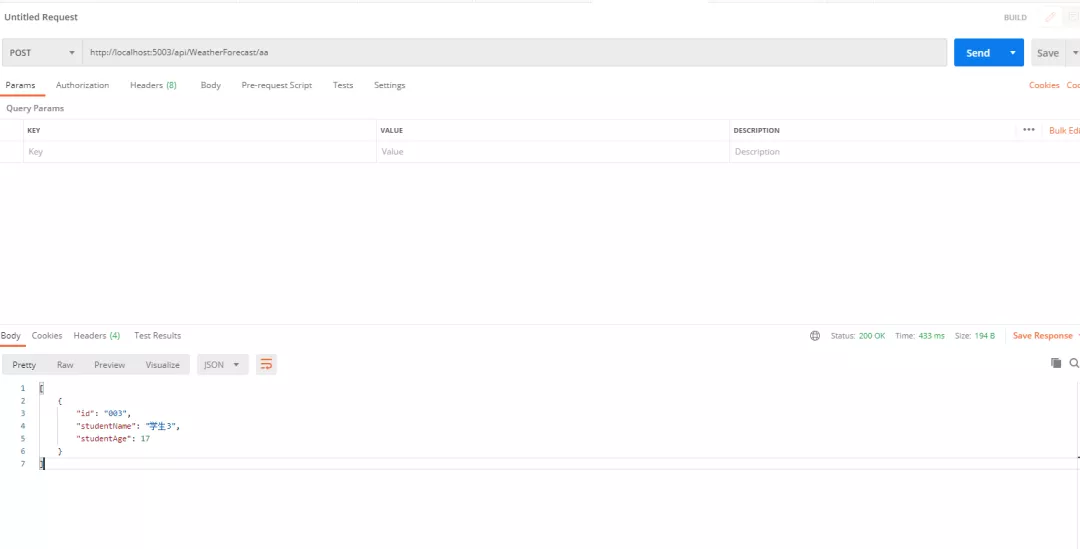Send the request with Send button
Viewport: 1080px width, 549px height.
pyautogui.click(x=978, y=52)
